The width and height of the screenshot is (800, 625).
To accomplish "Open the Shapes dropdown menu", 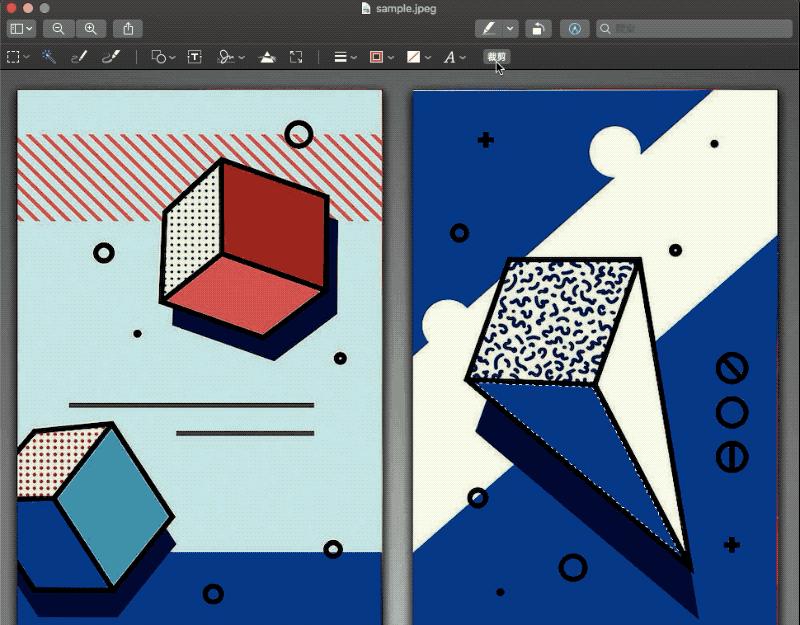I will 162,57.
